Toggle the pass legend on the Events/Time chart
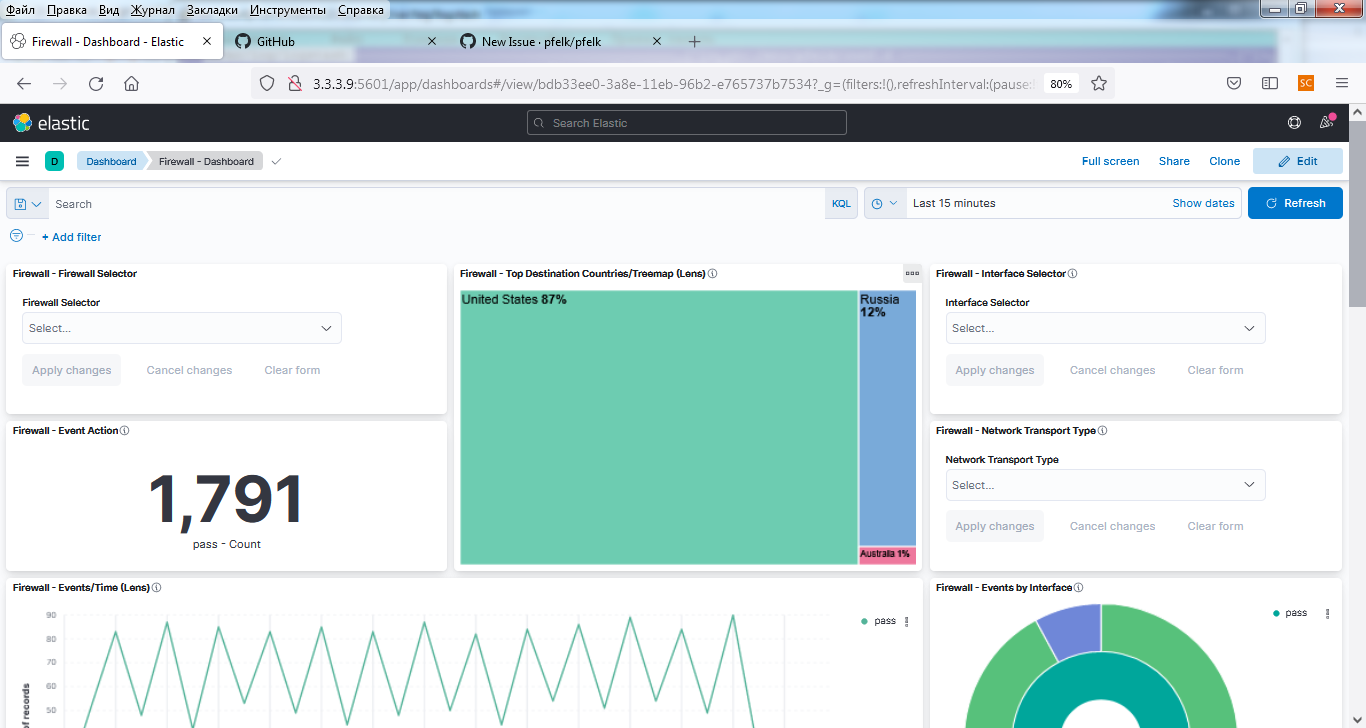Viewport: 1366px width, 728px height. 878,620
